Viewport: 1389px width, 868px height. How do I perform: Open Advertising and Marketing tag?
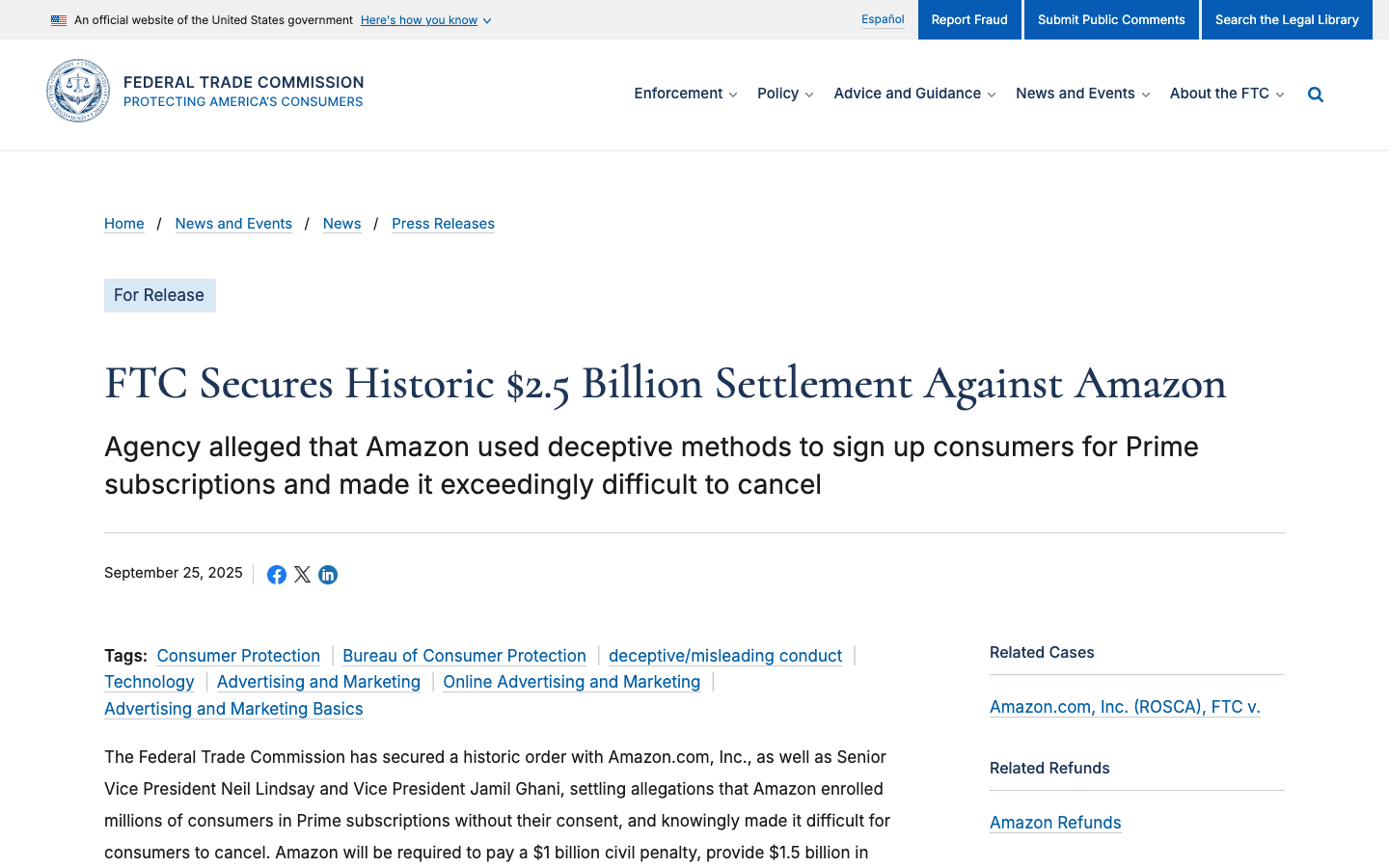[x=318, y=682]
